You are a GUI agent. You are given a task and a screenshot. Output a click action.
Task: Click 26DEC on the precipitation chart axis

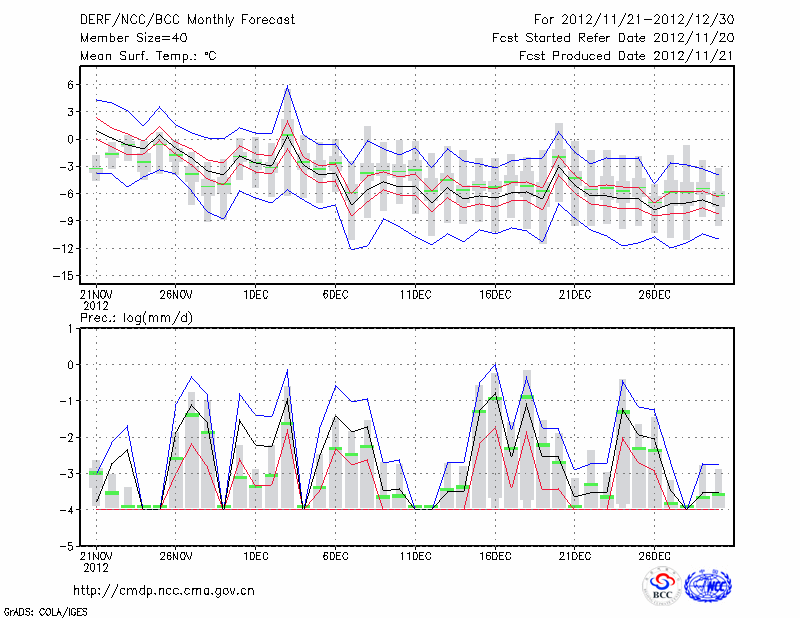tap(655, 556)
